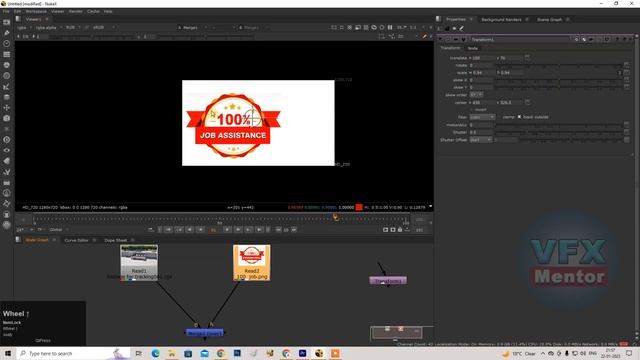Click the rotate slider
The height and width of the screenshot is (360, 640).
[x=558, y=65]
